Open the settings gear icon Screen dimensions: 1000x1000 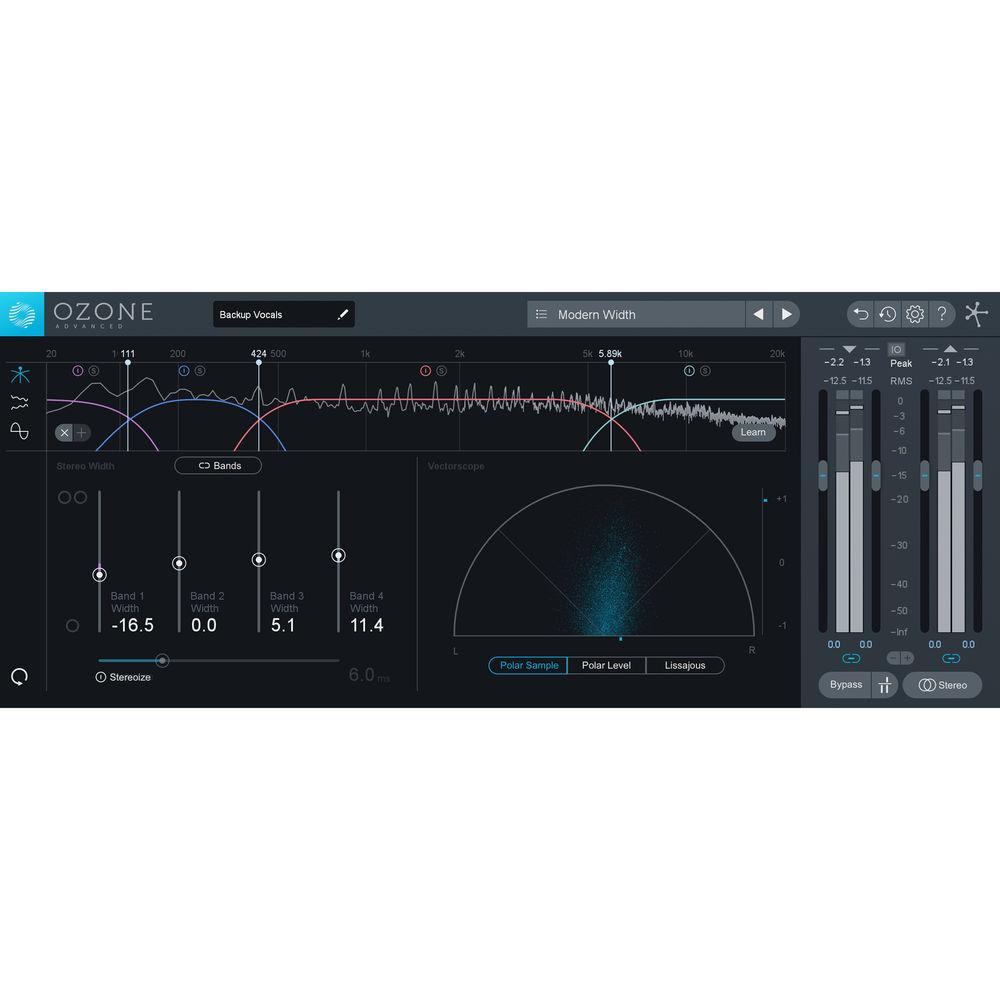913,314
